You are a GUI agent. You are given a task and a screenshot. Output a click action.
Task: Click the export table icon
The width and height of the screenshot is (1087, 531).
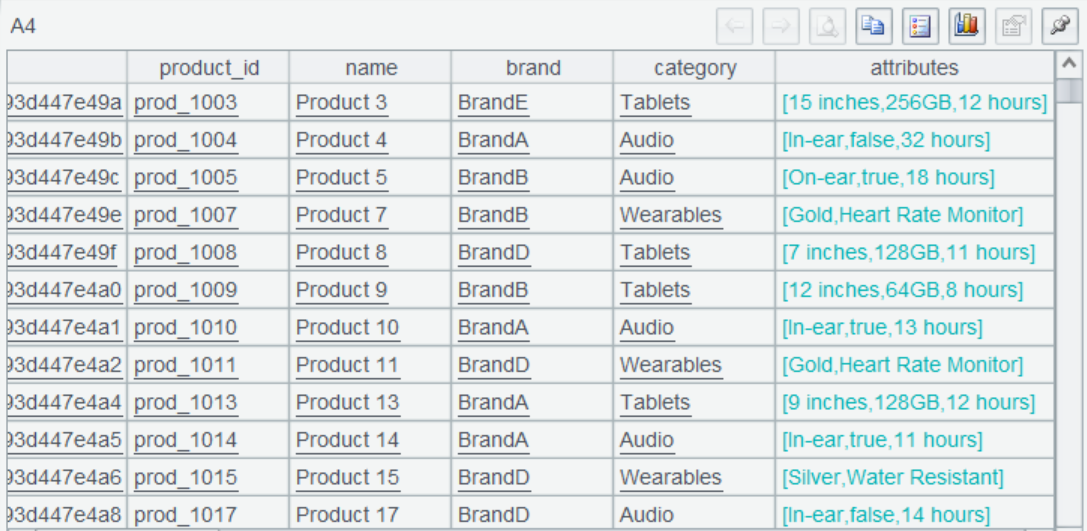(1012, 27)
